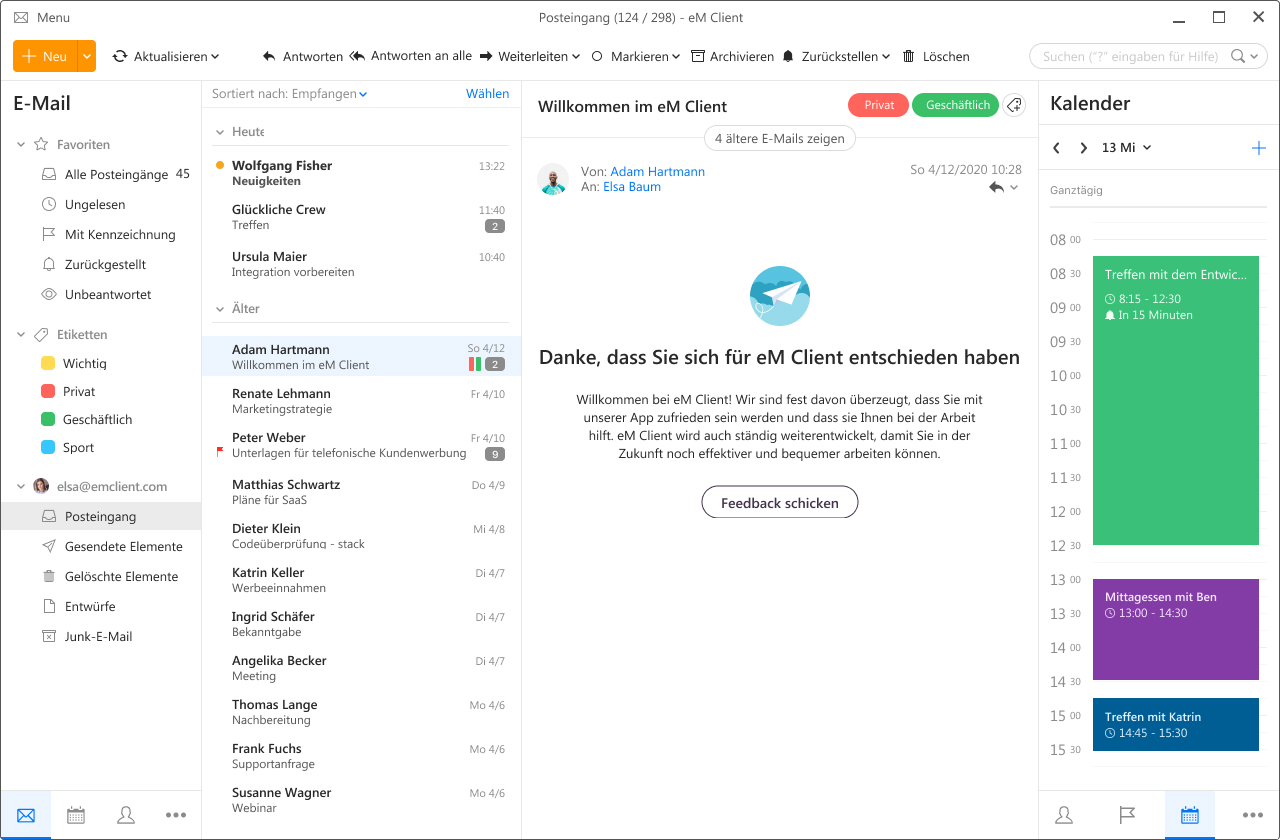The image size is (1280, 840).
Task: Change sort order via Empfangen dropdown
Action: [330, 94]
